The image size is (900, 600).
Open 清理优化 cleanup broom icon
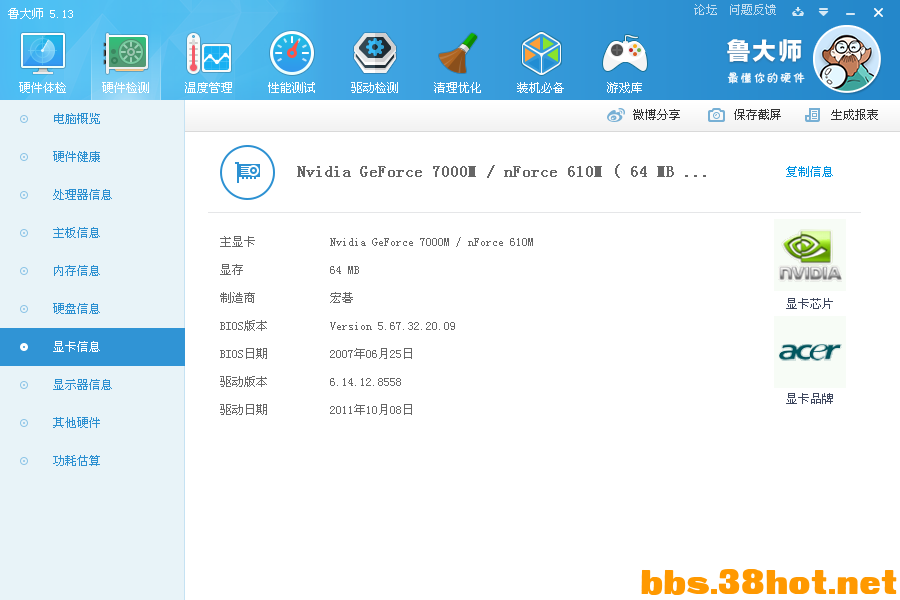pos(457,54)
